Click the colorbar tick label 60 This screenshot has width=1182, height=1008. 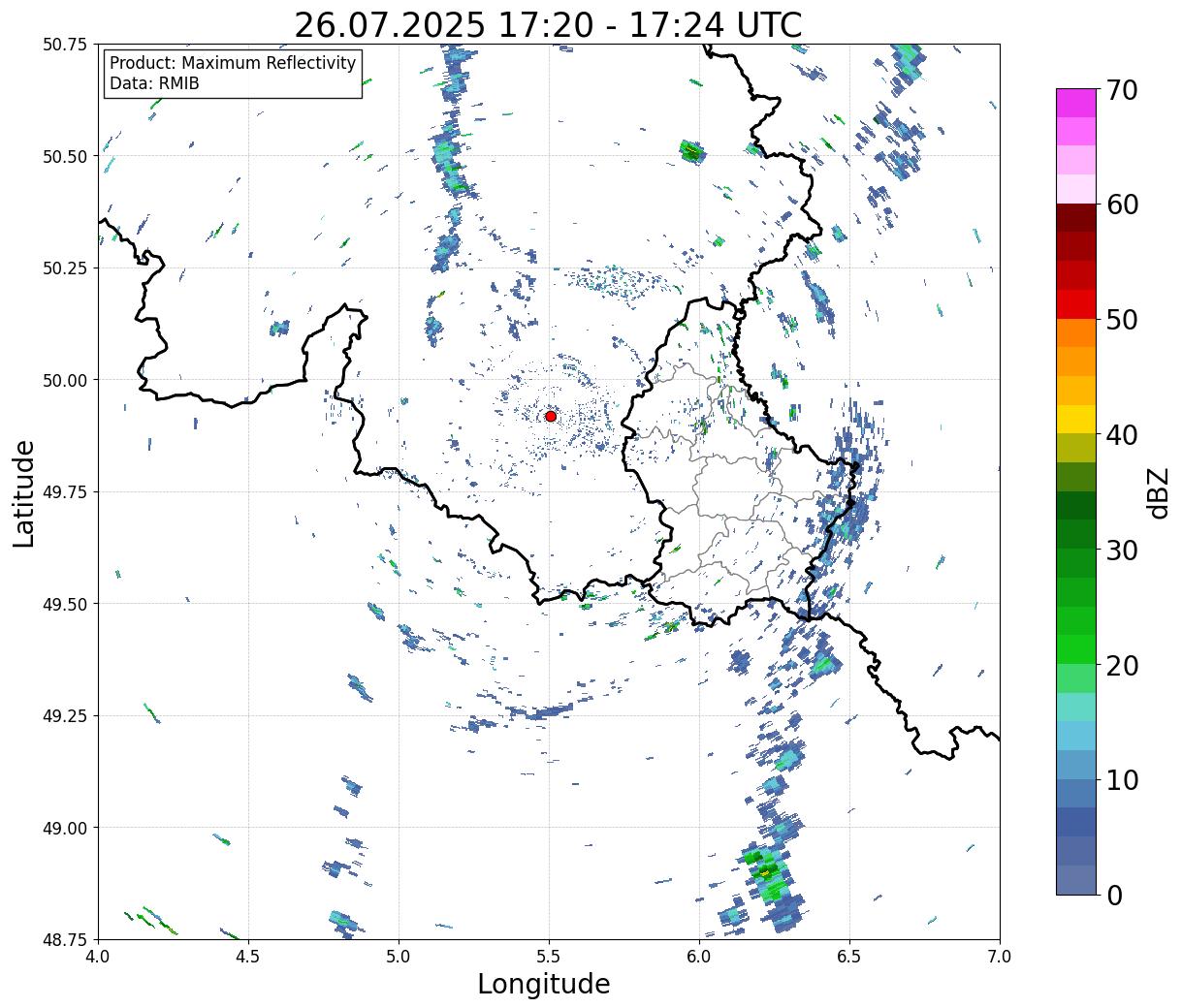pyautogui.click(x=1122, y=205)
